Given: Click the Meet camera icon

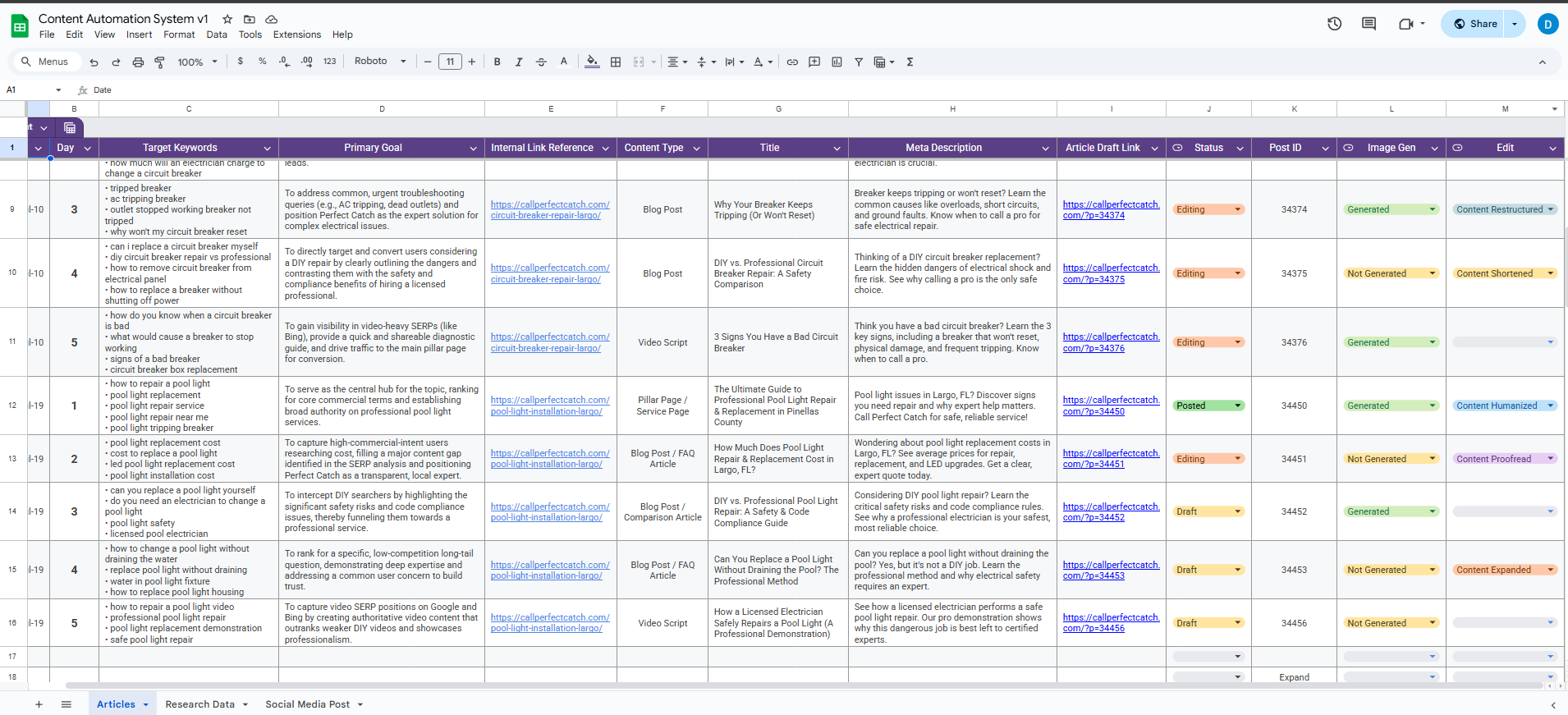Looking at the screenshot, I should (x=1406, y=24).
